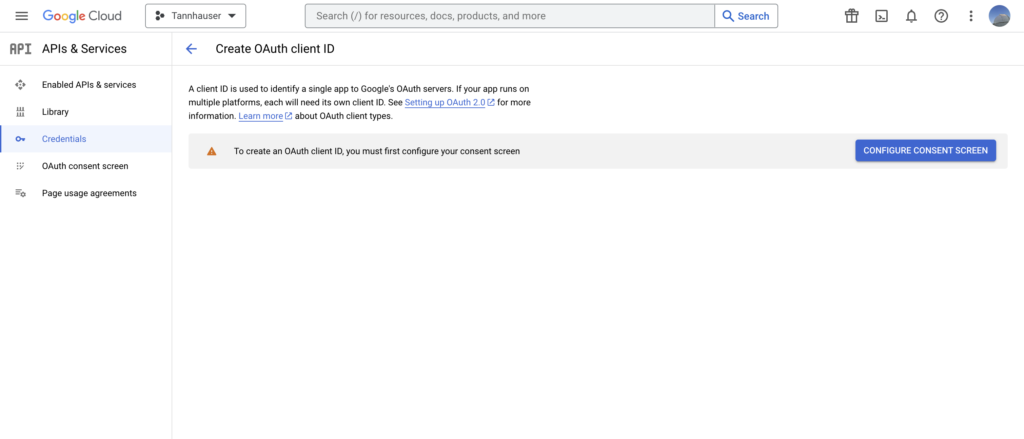
Task: Open OAuth consent screen menu item
Action: point(86,166)
